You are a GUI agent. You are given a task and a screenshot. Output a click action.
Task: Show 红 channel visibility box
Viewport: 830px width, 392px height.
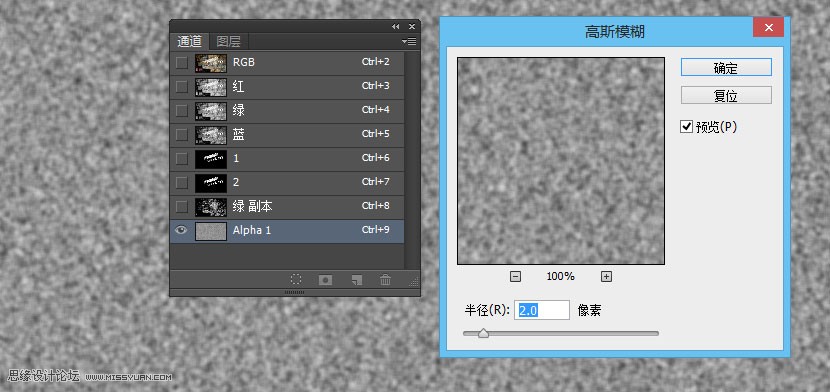(182, 86)
